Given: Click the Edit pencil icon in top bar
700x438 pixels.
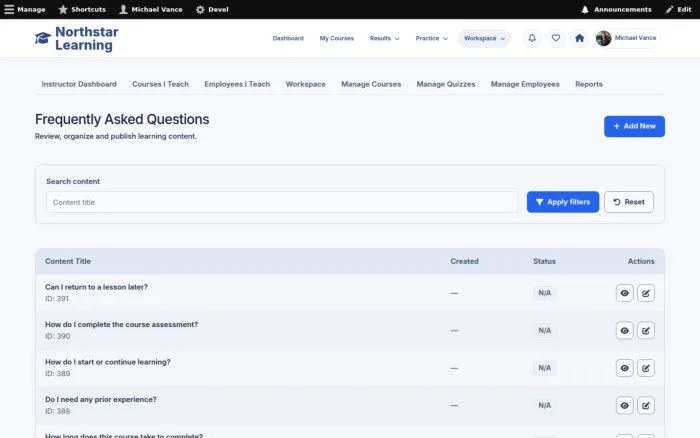Looking at the screenshot, I should click(669, 9).
